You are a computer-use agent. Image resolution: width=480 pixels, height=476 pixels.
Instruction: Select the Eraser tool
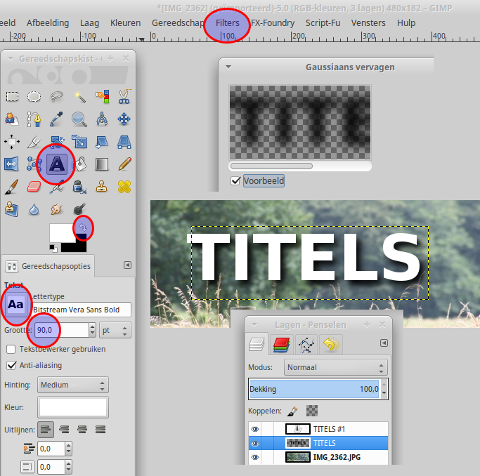point(34,187)
